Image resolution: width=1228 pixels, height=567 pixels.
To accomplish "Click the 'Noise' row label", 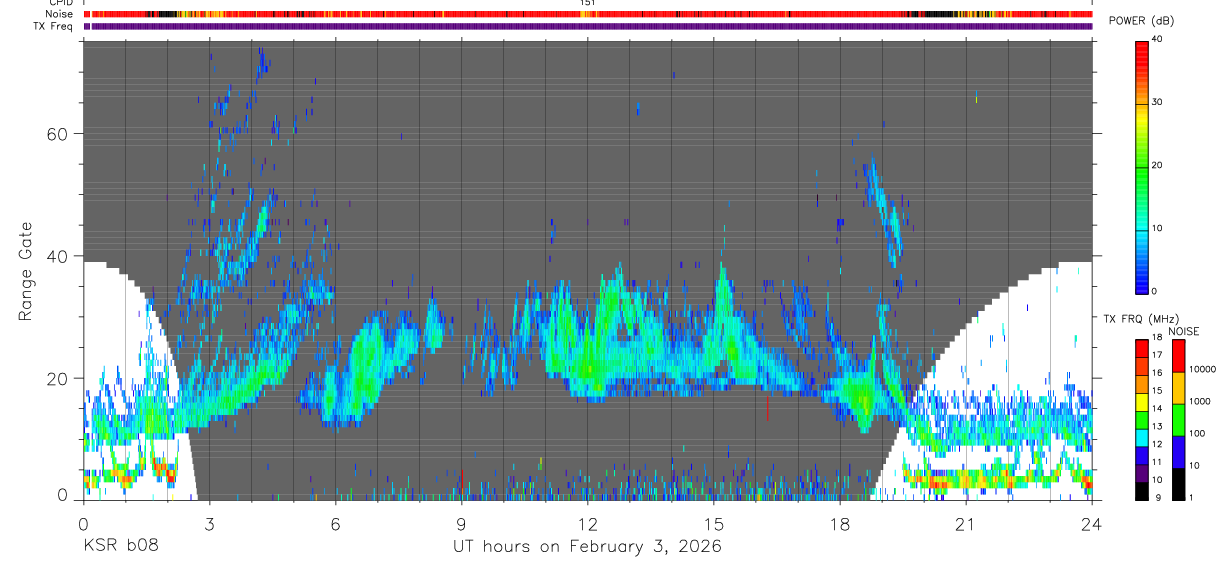I will (x=59, y=14).
